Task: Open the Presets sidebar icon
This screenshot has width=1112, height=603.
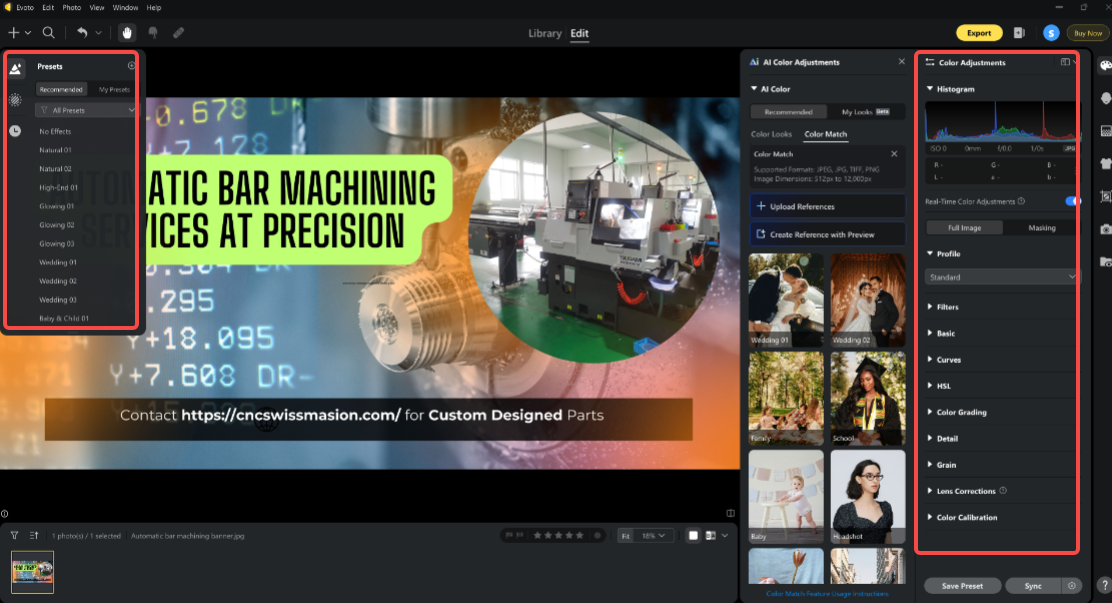Action: (x=16, y=68)
